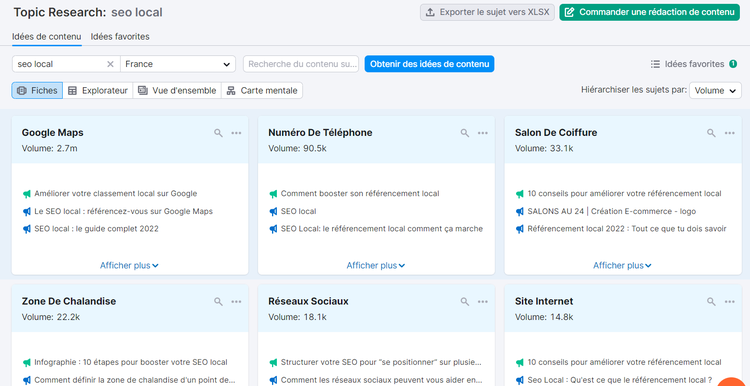The width and height of the screenshot is (750, 386).
Task: Click the 'Zone De Chalandise' card title
Action: coord(69,301)
